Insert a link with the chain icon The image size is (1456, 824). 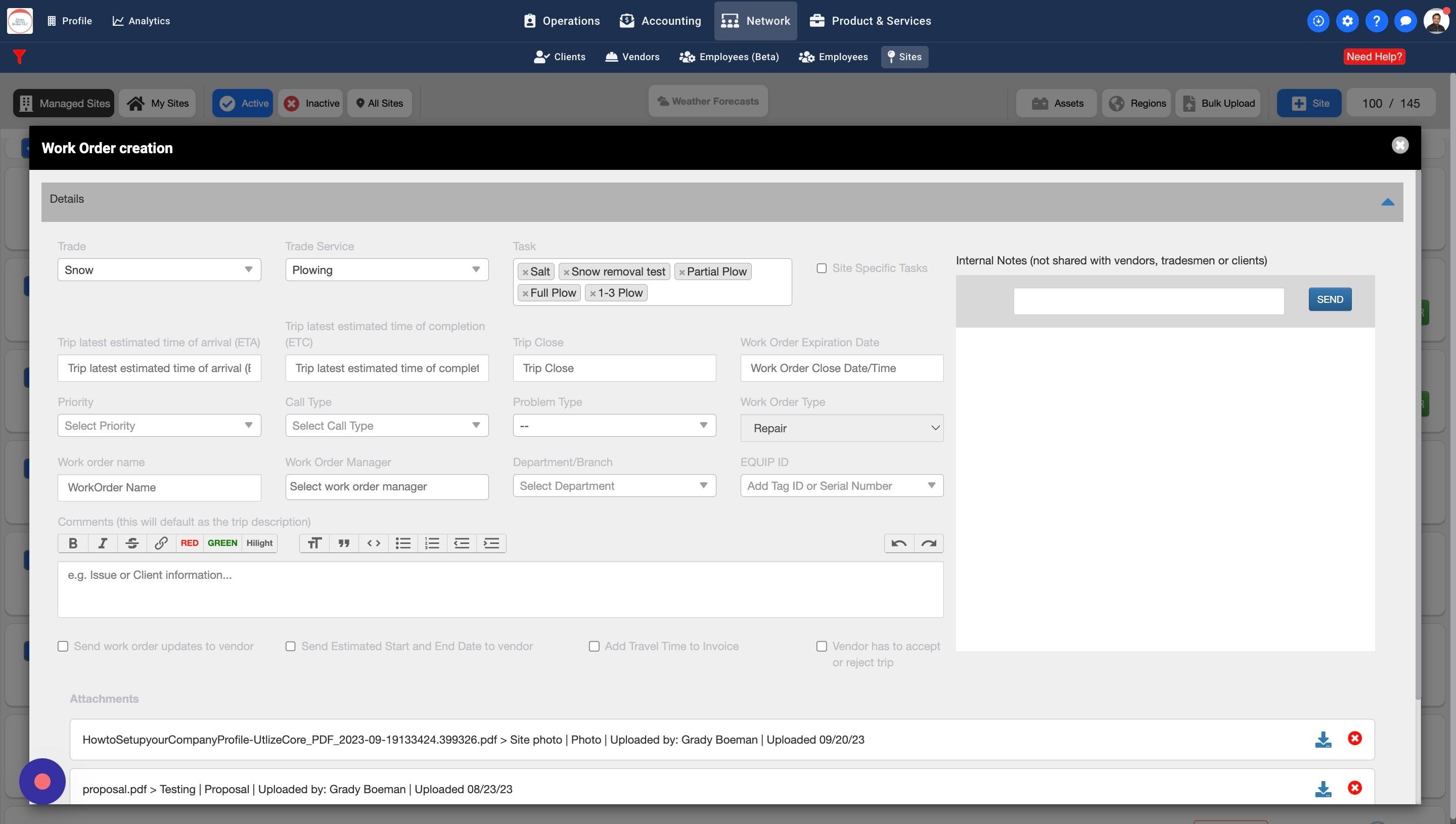coord(161,543)
